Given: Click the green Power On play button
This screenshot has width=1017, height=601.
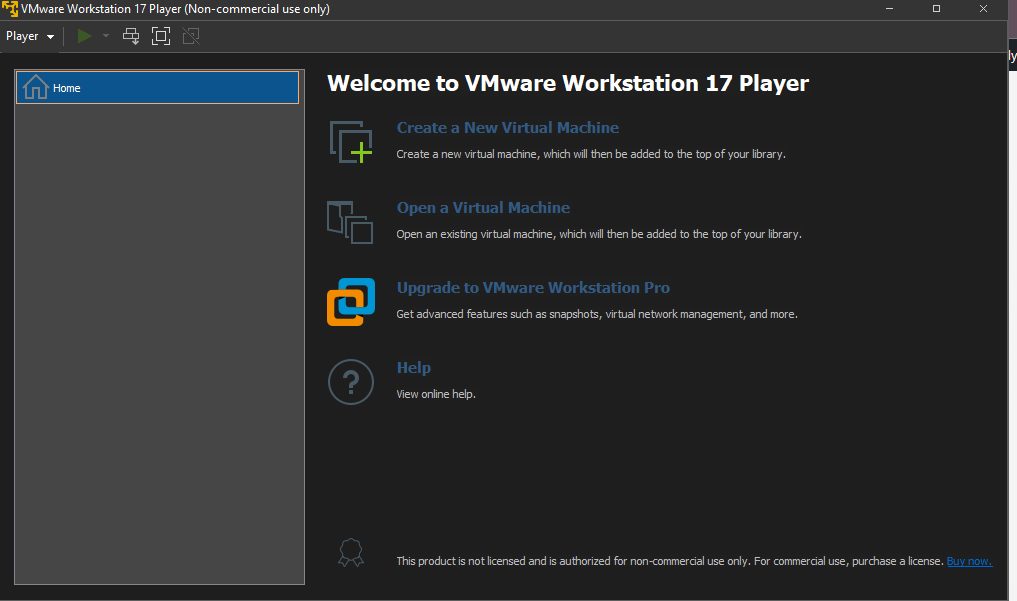Looking at the screenshot, I should coord(84,36).
